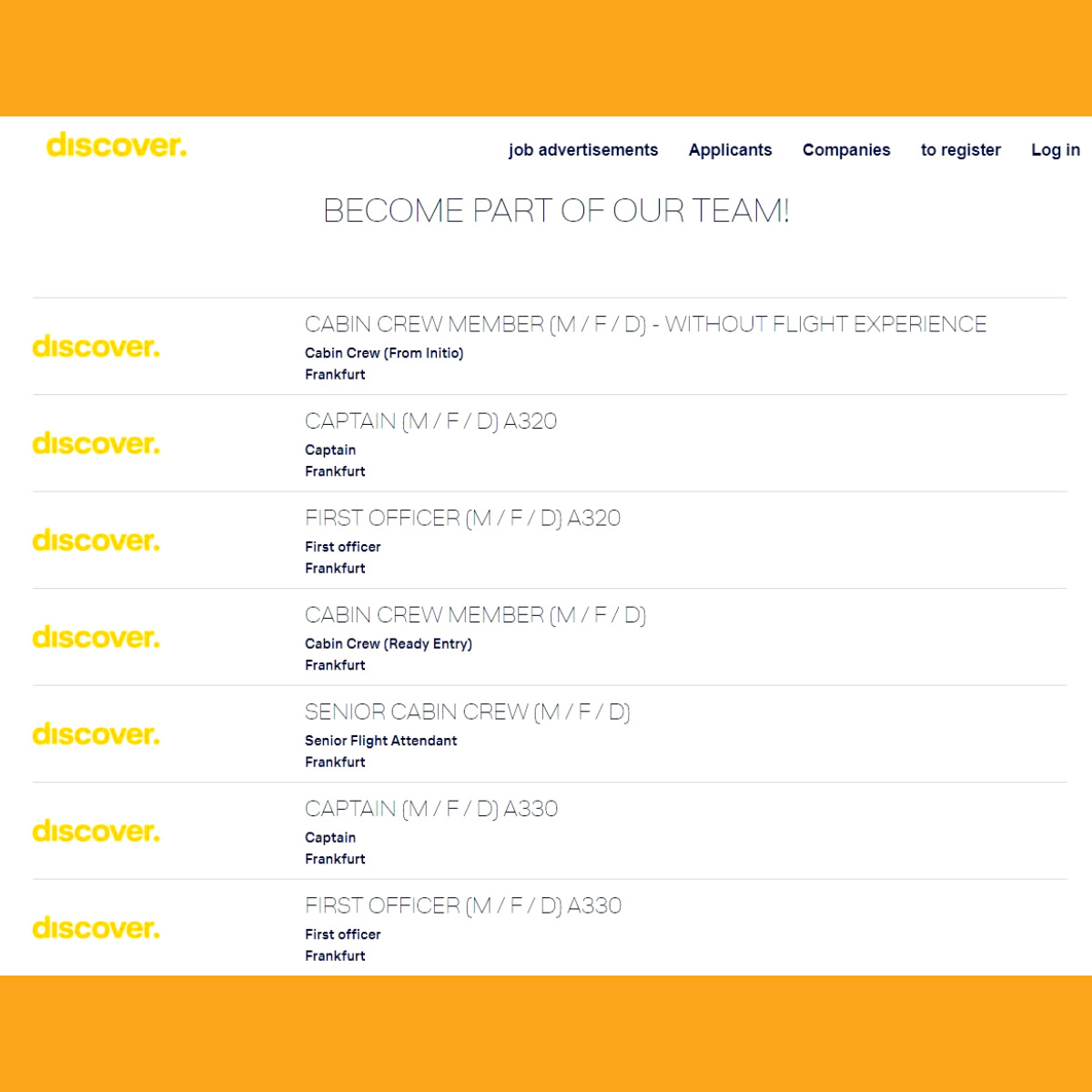1092x1092 pixels.
Task: Click discover logo beside Senior Cabin Crew job
Action: 96,734
